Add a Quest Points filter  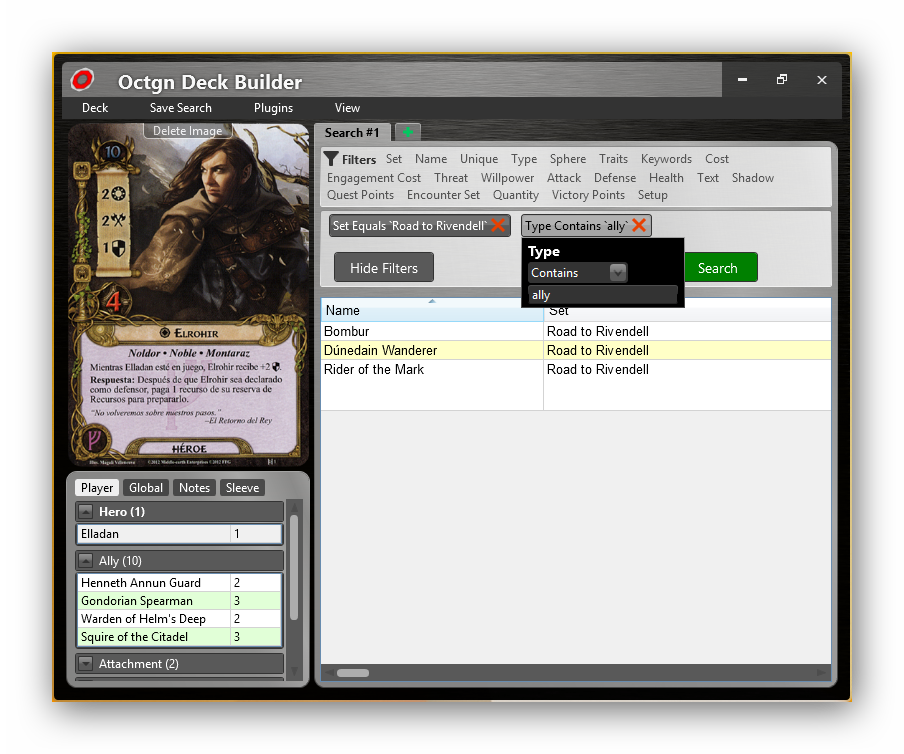pyautogui.click(x=360, y=195)
